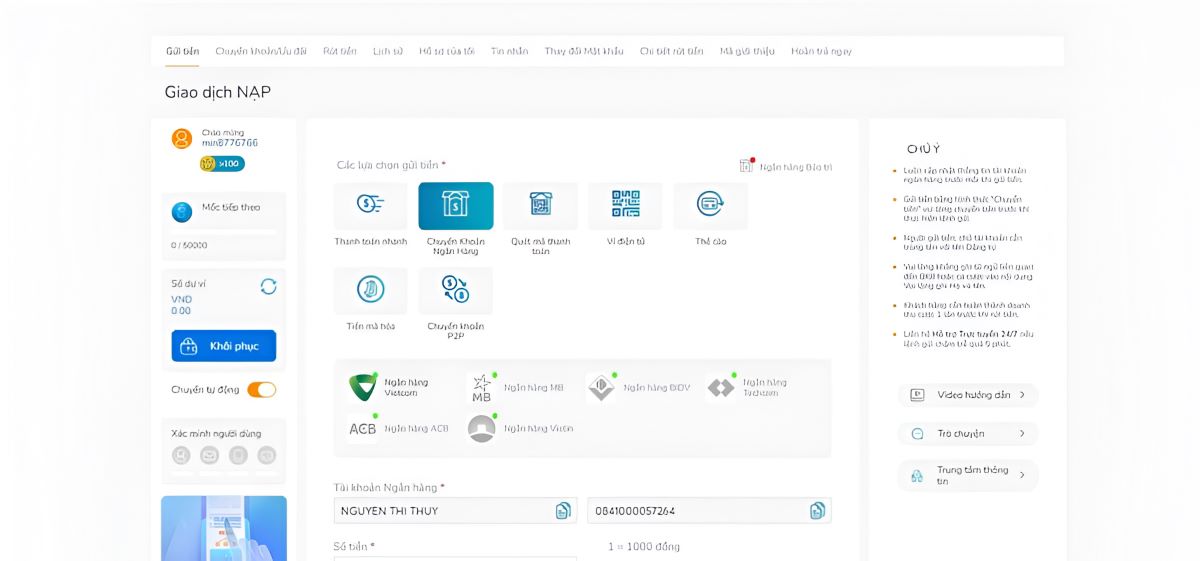Open the promotional banner thumbnail
Screen dimensions: 1200x561
(224, 528)
